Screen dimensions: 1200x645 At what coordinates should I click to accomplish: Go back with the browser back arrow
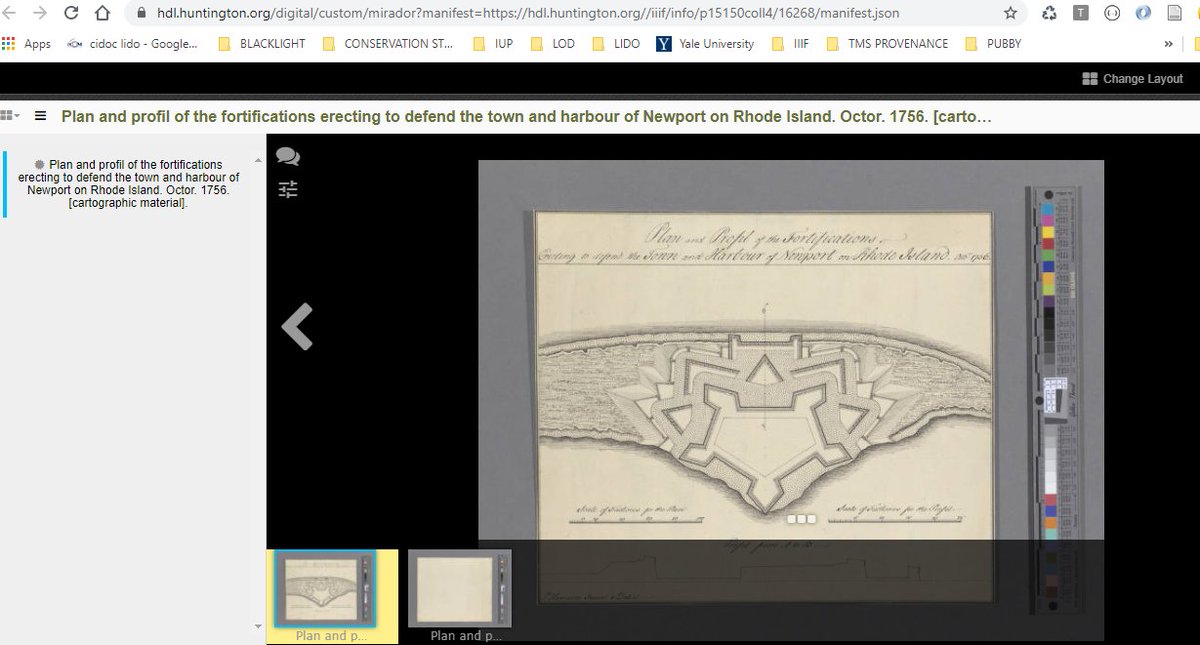pyautogui.click(x=11, y=13)
